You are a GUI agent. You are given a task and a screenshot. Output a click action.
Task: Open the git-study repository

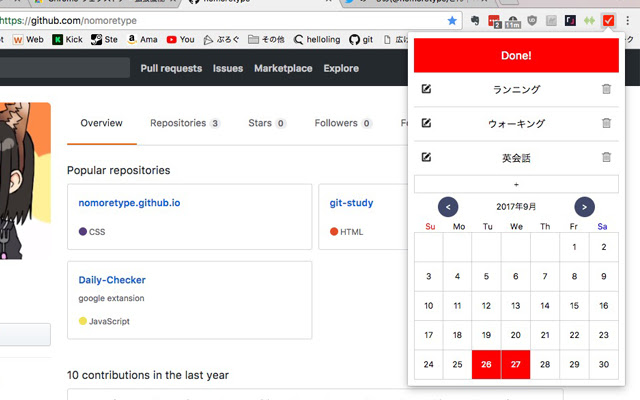(x=351, y=203)
